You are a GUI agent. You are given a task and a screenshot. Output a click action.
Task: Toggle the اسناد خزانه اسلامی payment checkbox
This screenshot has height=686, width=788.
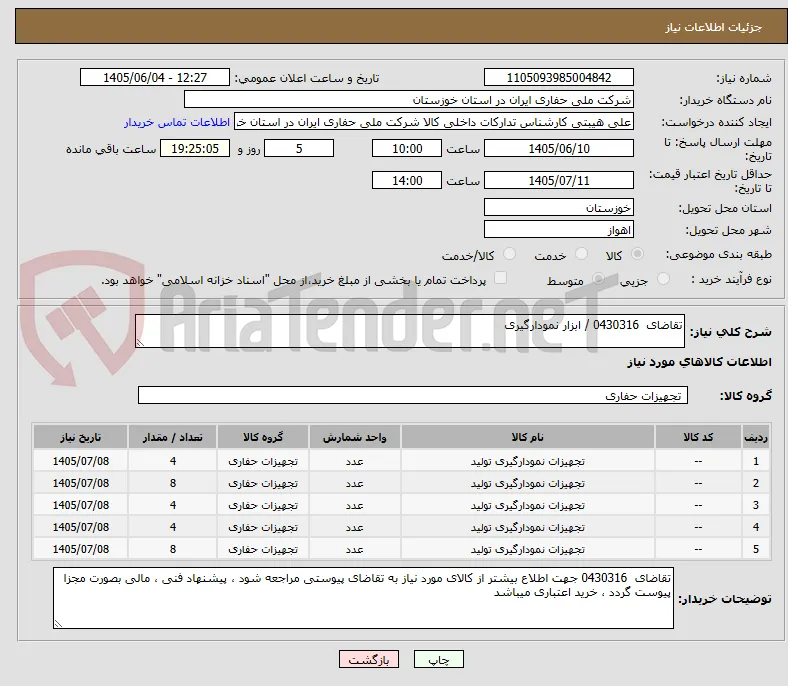point(501,278)
